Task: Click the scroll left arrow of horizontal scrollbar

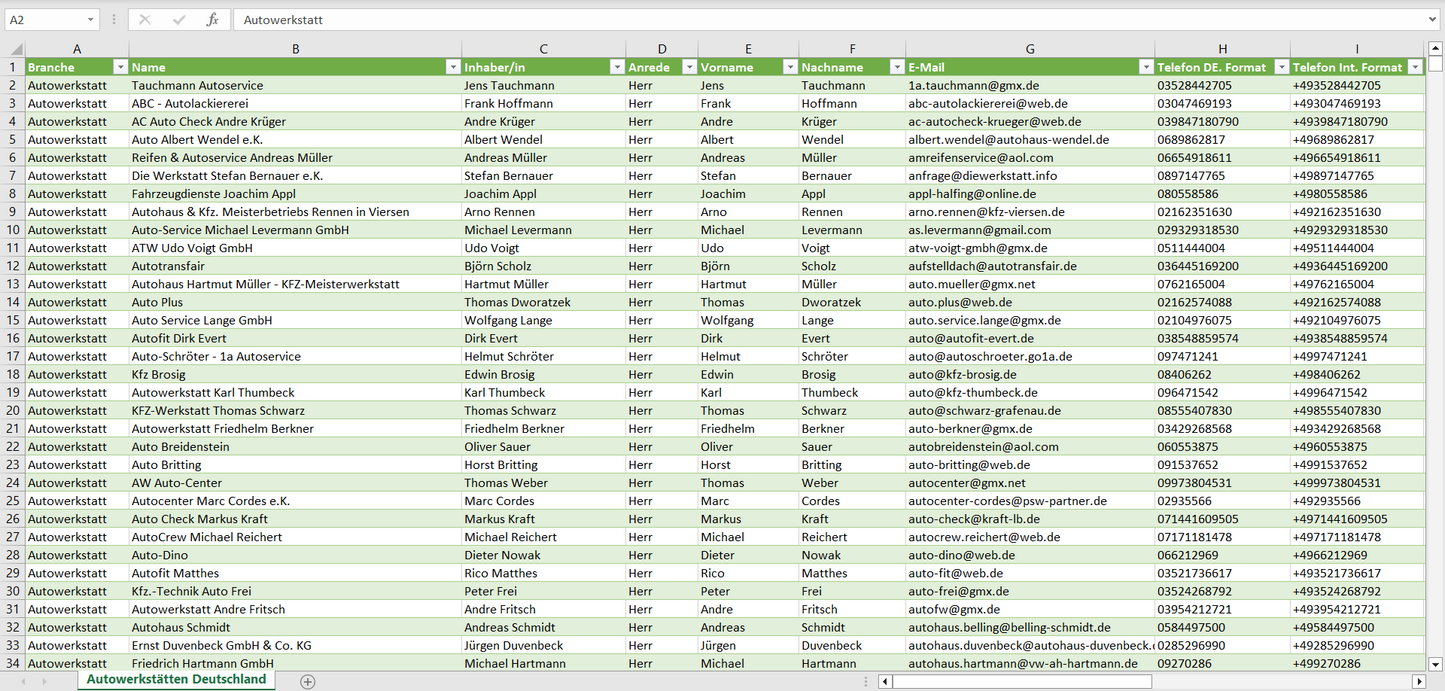Action: (x=885, y=681)
